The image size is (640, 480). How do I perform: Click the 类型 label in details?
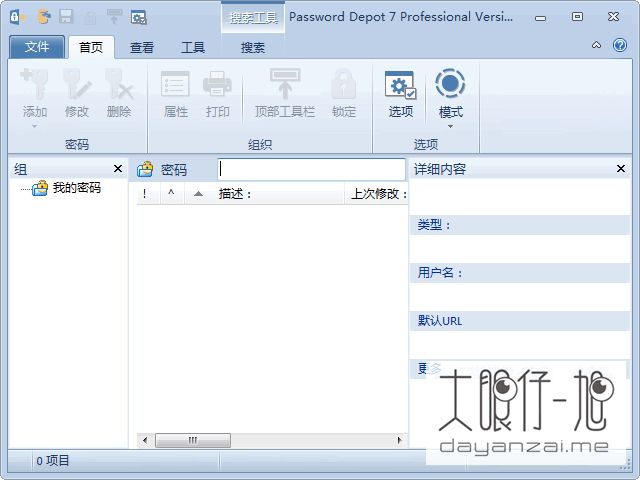point(433,225)
